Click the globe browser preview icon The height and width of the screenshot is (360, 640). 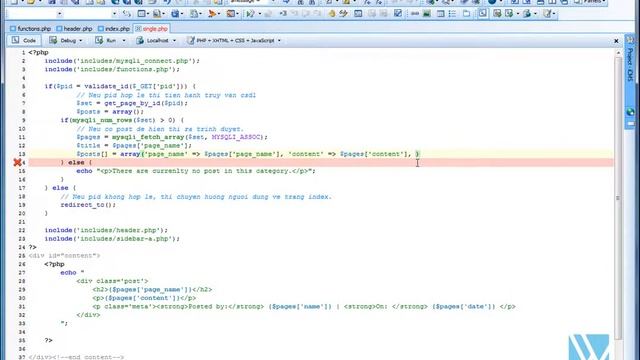tap(527, 14)
